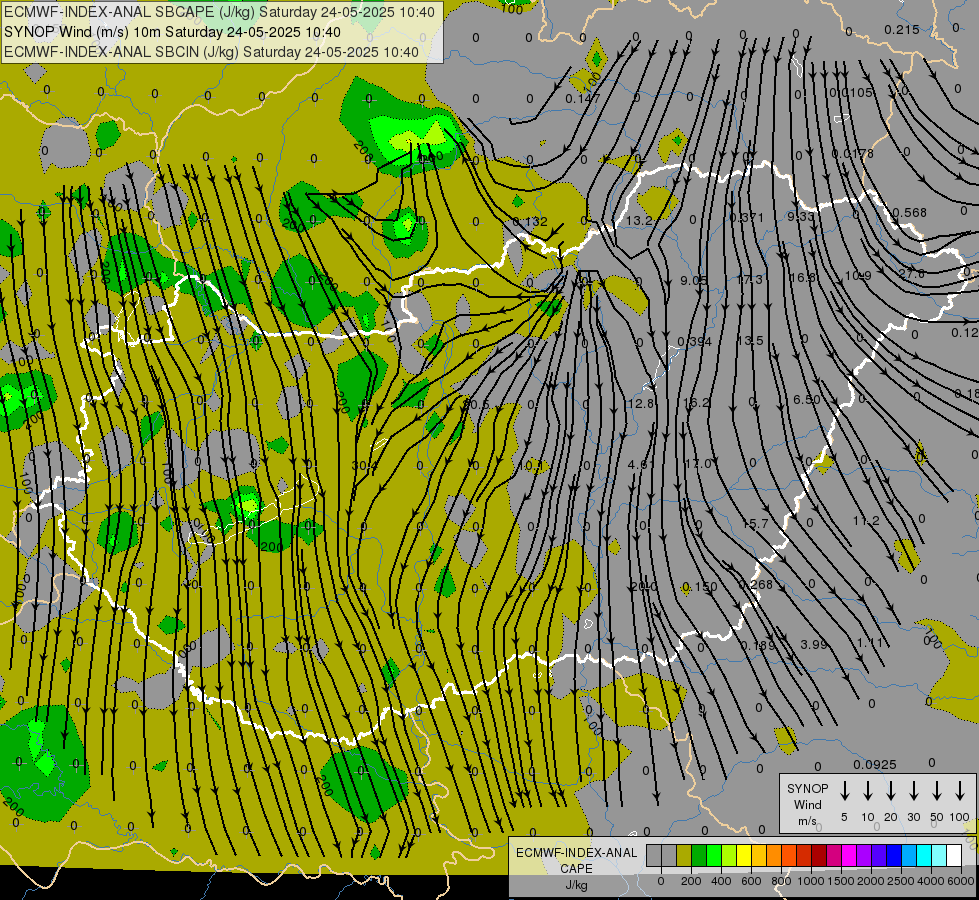
Task: Click the 0.371 value on the map
Action: point(747,217)
